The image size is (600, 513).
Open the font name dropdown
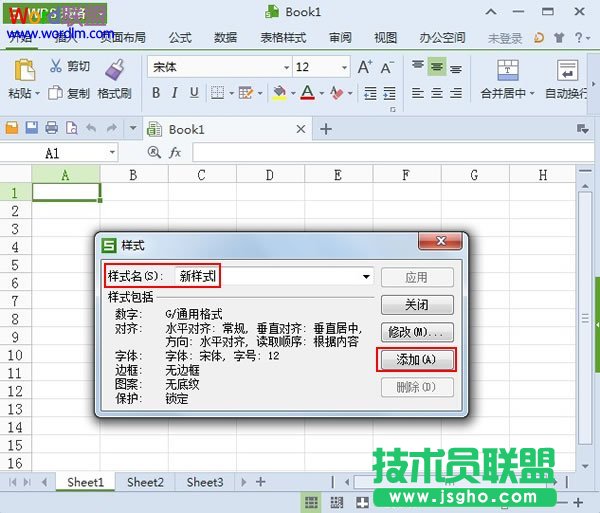click(x=286, y=68)
